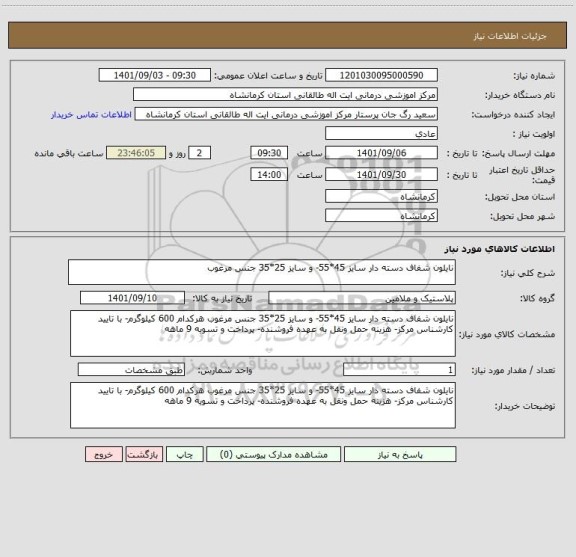The height and width of the screenshot is (557, 576).
Task: Click the مشخصات کالای مورد نیاز text area
Action: pos(263,334)
